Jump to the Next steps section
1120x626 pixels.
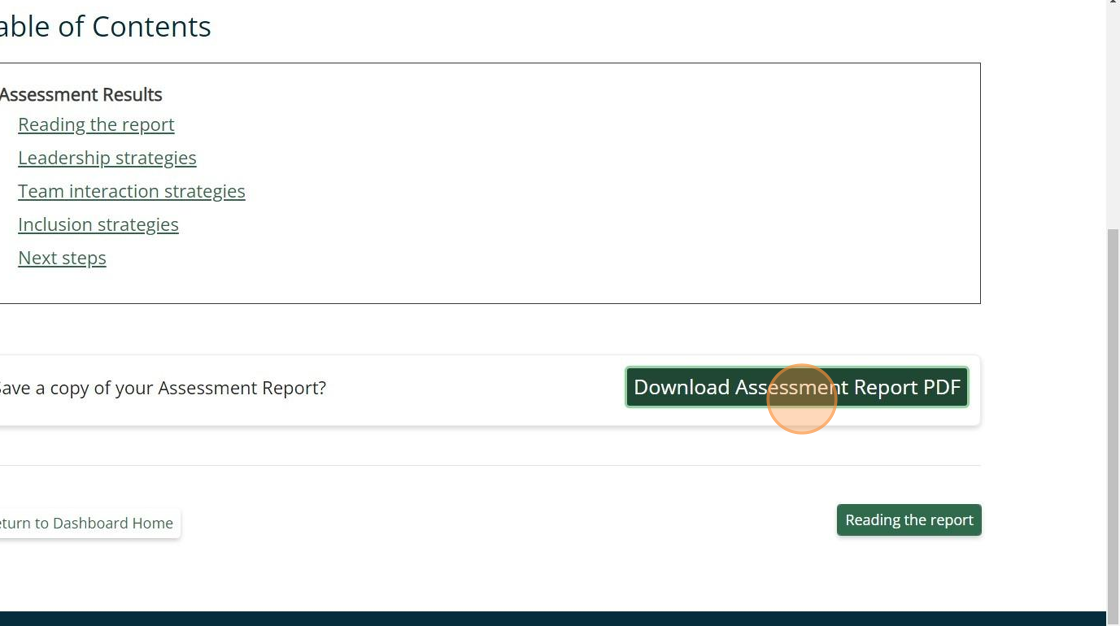62,258
